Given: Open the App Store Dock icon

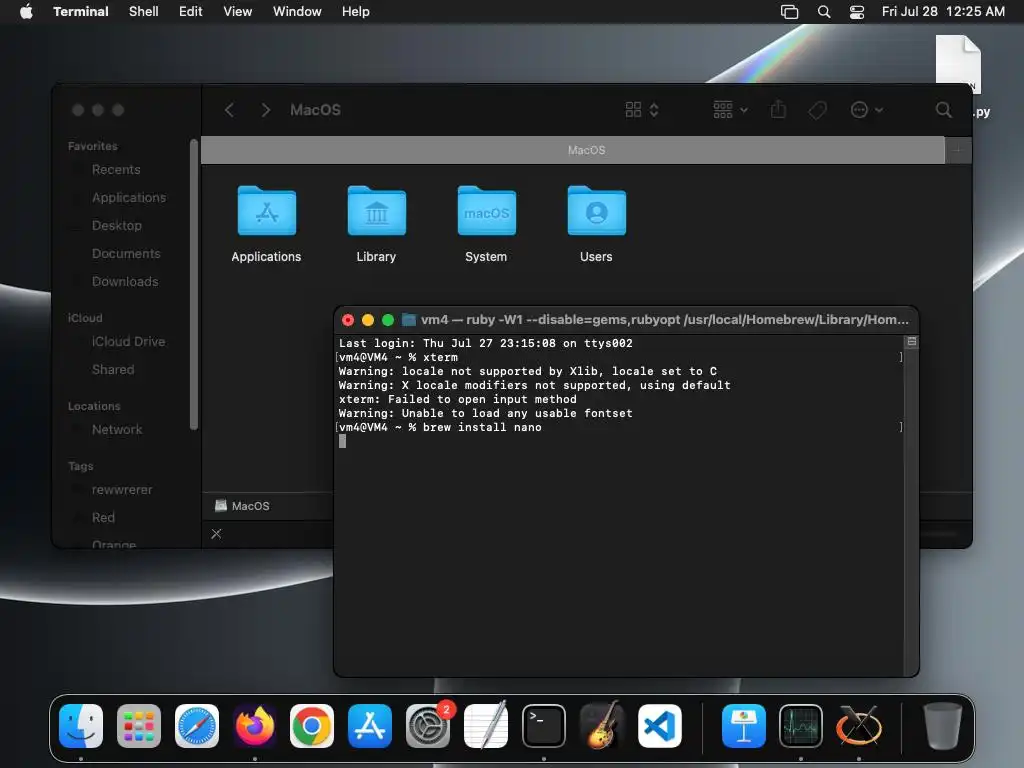Looking at the screenshot, I should coord(370,726).
